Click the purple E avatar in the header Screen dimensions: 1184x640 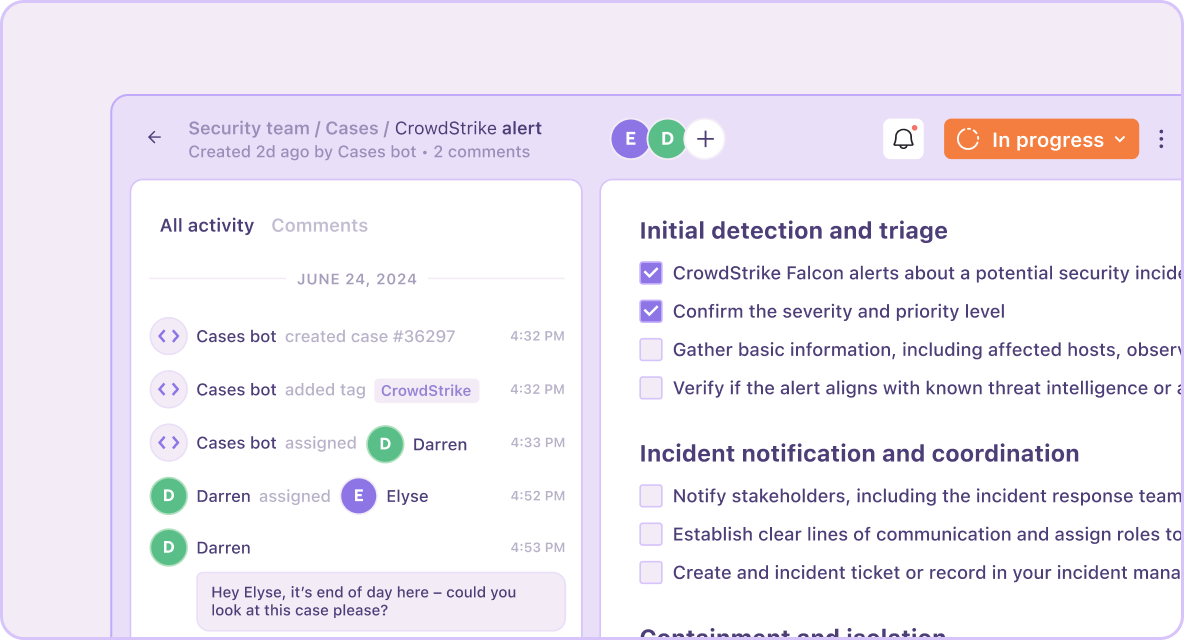pos(630,139)
